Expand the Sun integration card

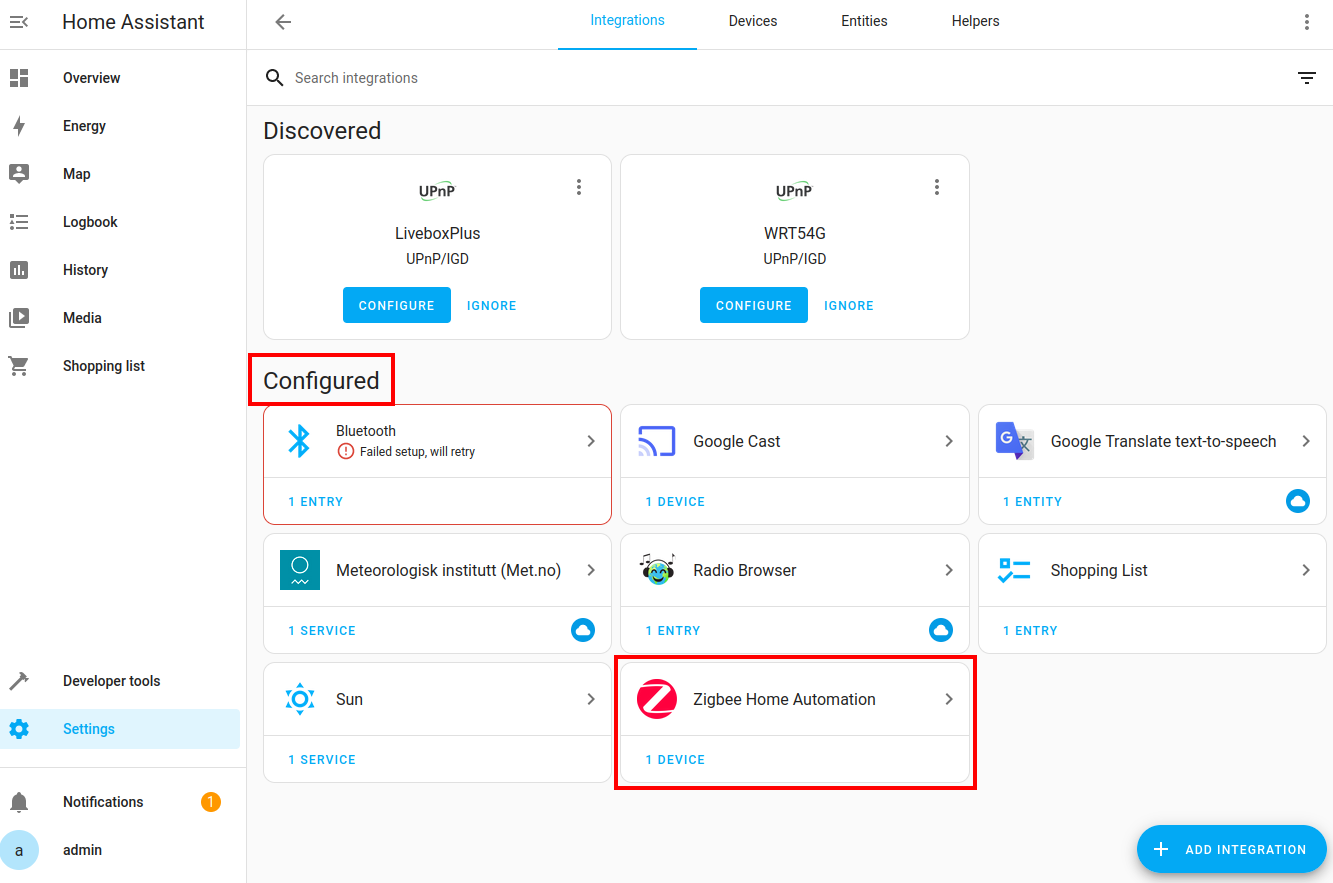(590, 699)
